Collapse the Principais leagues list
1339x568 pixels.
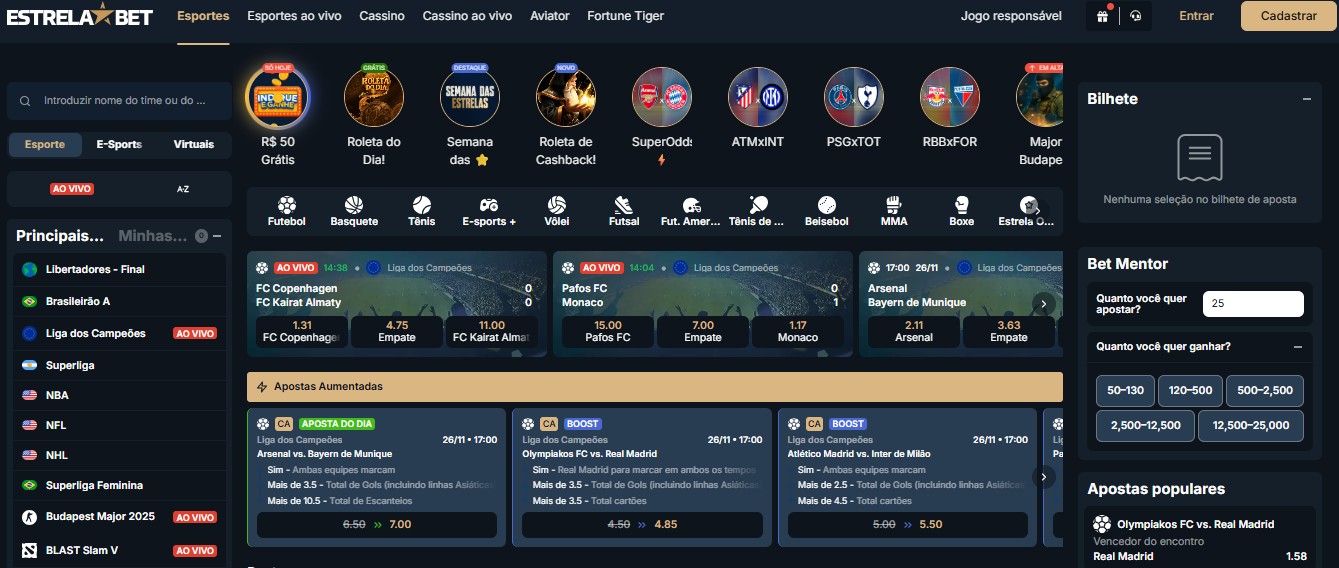(x=217, y=236)
